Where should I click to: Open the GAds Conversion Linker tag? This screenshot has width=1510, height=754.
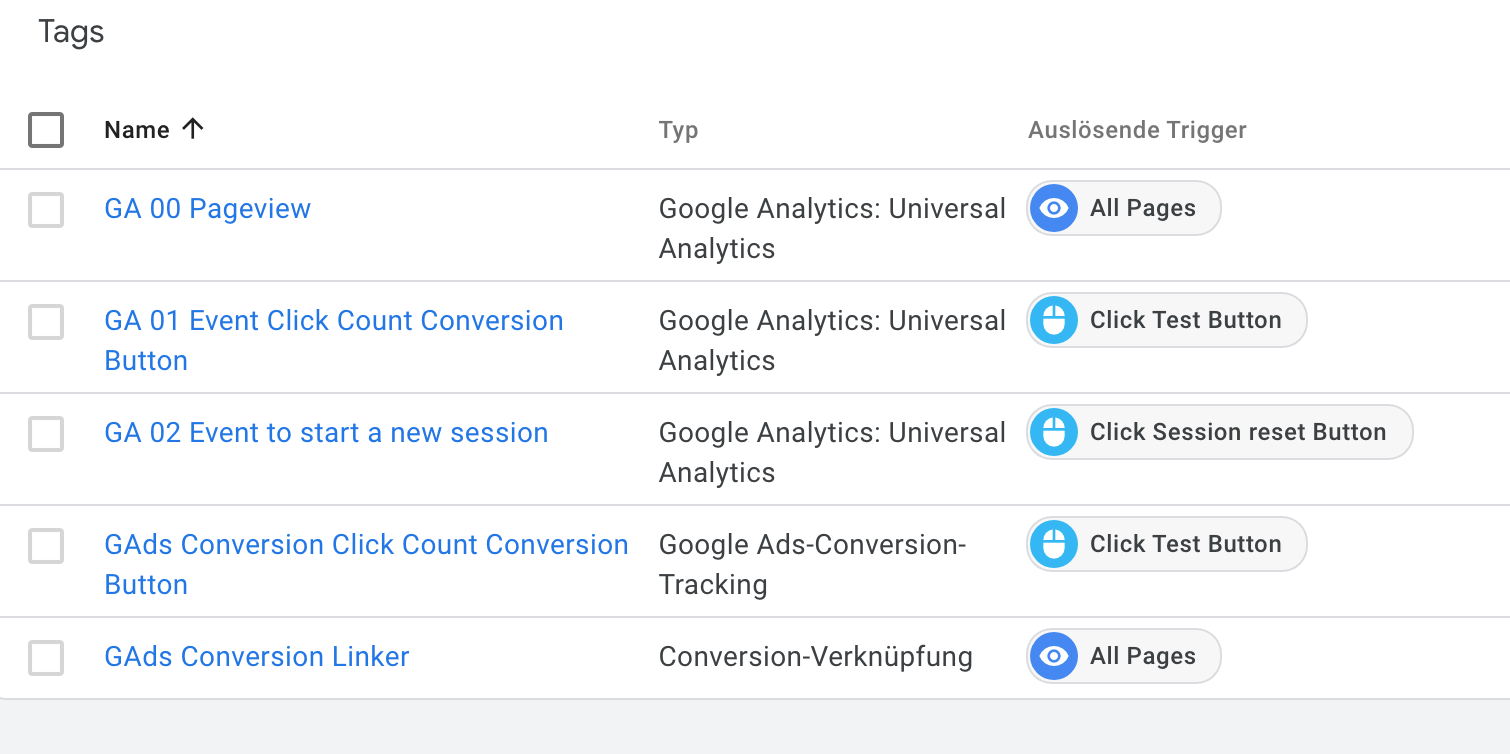(x=257, y=657)
